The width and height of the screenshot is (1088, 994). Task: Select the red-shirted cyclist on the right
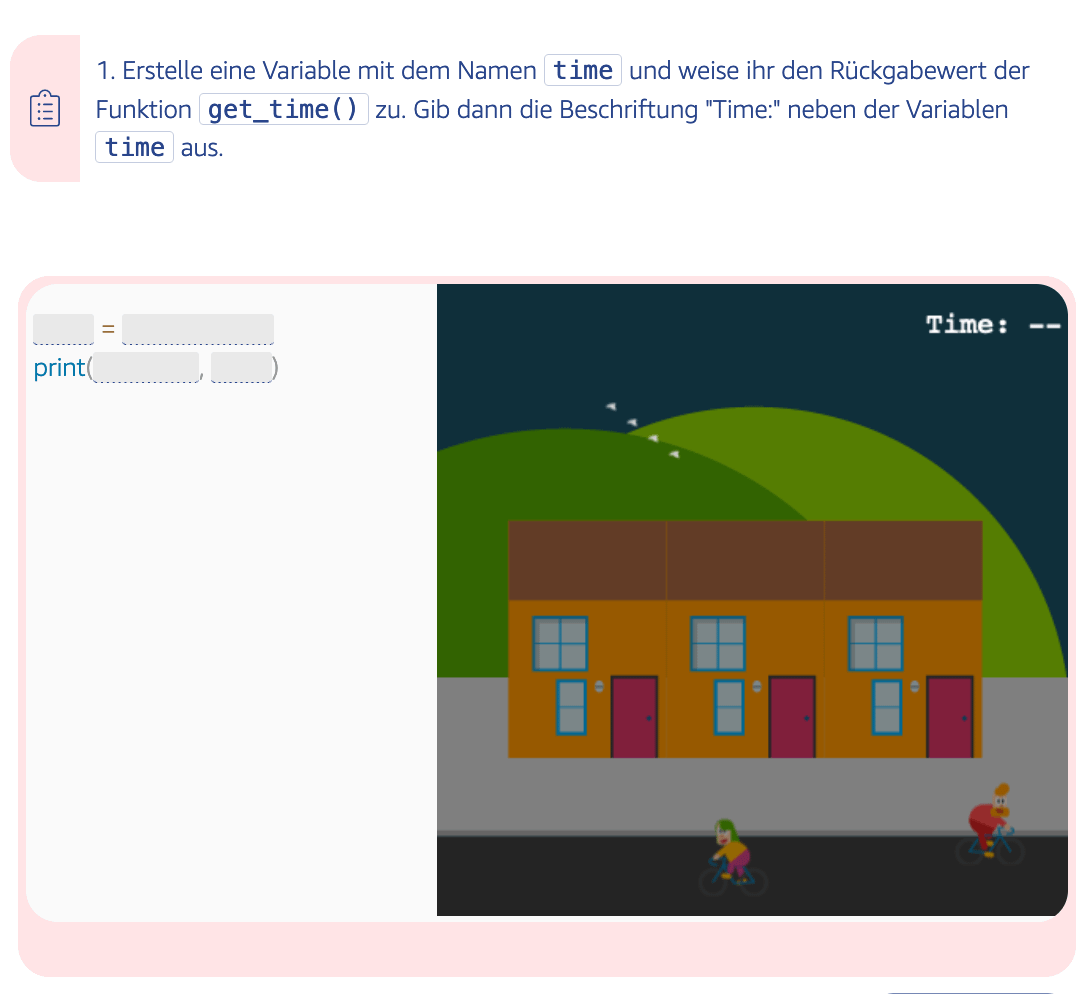[988, 820]
